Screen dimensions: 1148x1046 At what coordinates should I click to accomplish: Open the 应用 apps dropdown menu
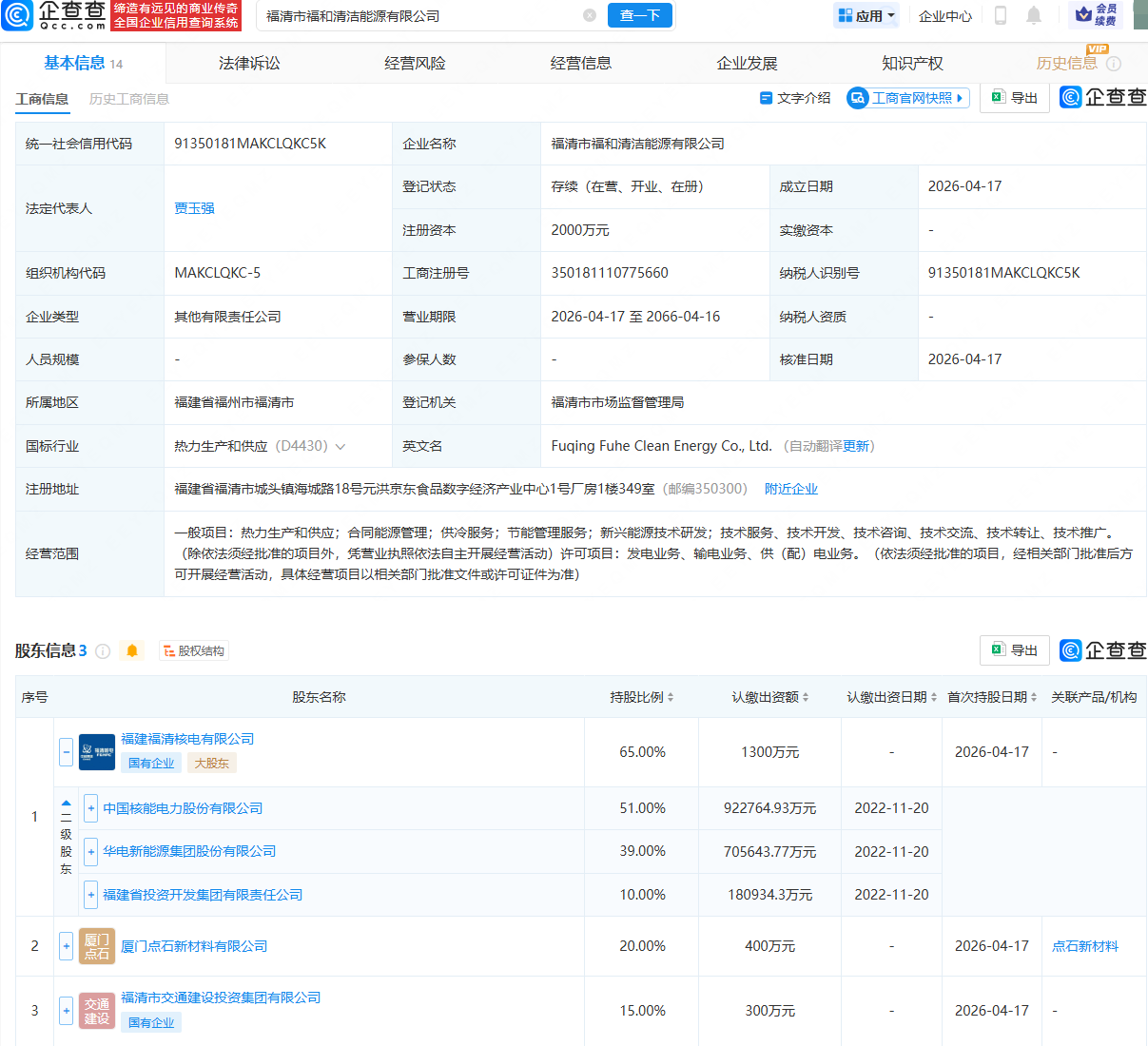tap(866, 16)
